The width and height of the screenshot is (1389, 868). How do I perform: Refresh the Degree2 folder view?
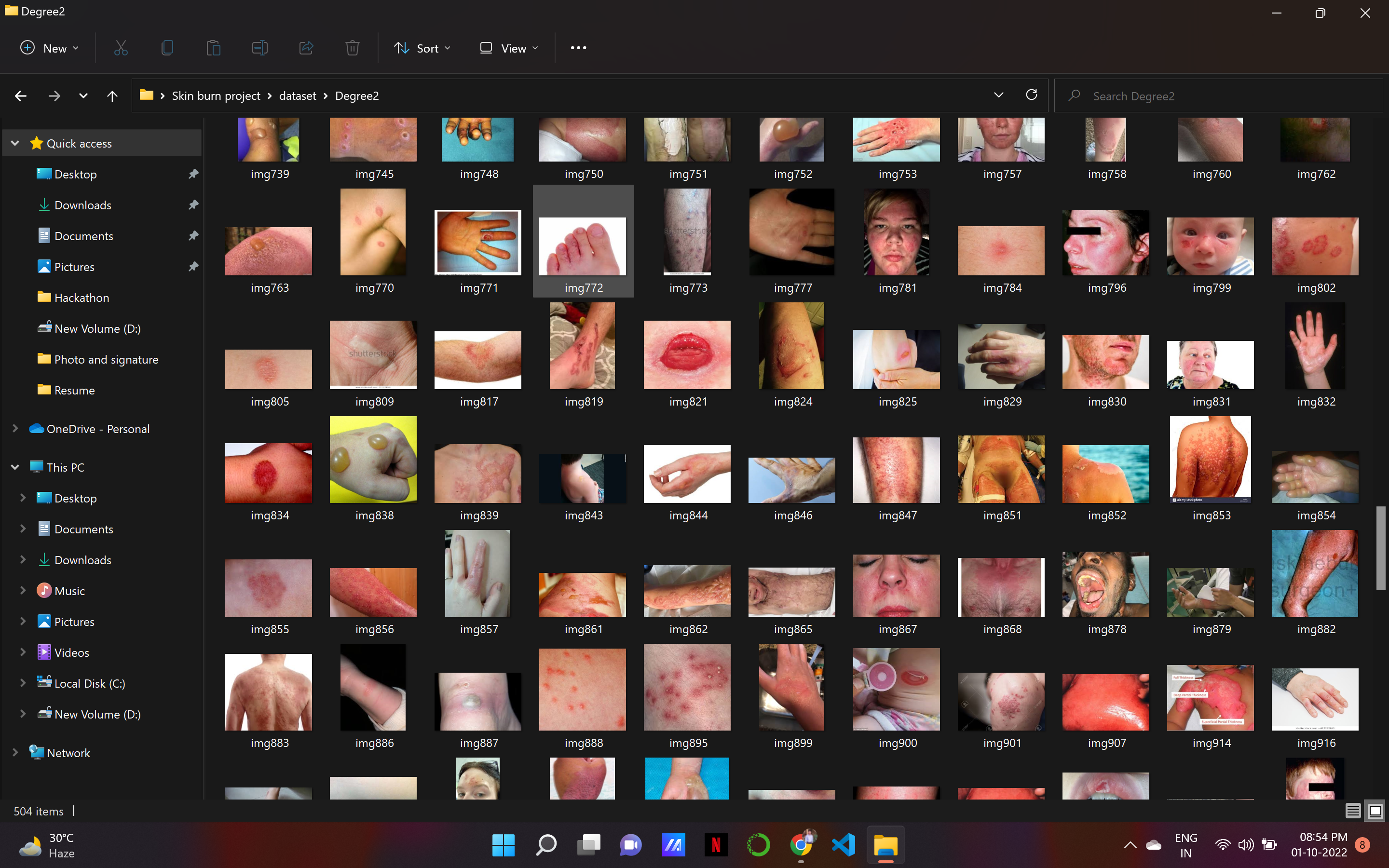click(x=1032, y=95)
